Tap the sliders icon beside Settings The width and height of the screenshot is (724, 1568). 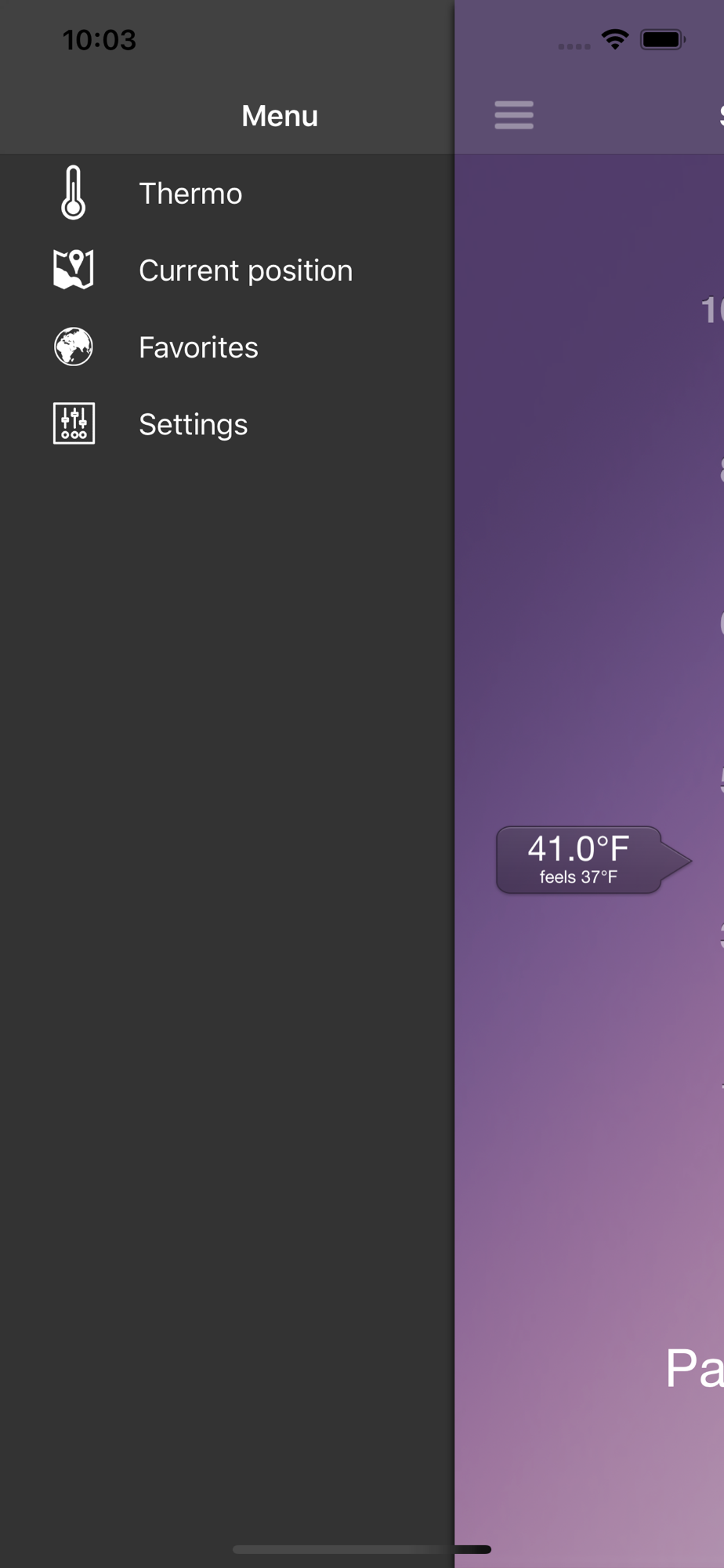pos(74,423)
